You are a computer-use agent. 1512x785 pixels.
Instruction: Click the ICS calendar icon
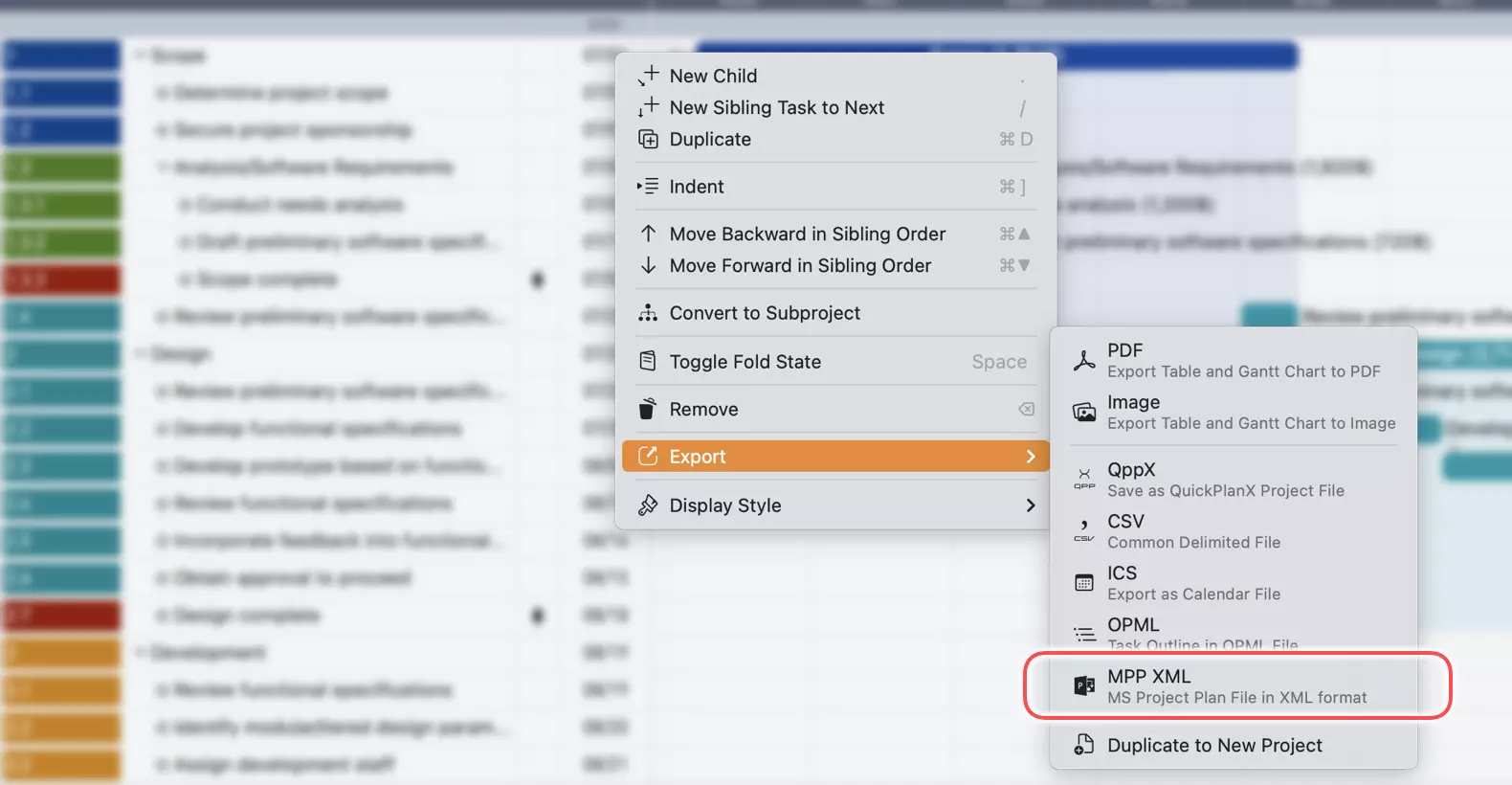(x=1084, y=581)
